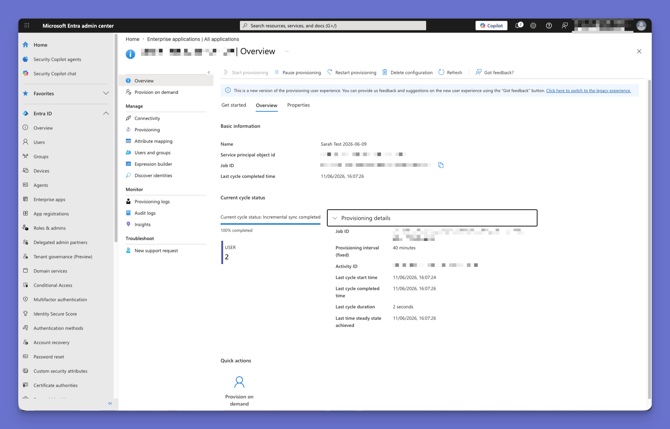Open the help question mark icon
The image size is (670, 429).
549,26
